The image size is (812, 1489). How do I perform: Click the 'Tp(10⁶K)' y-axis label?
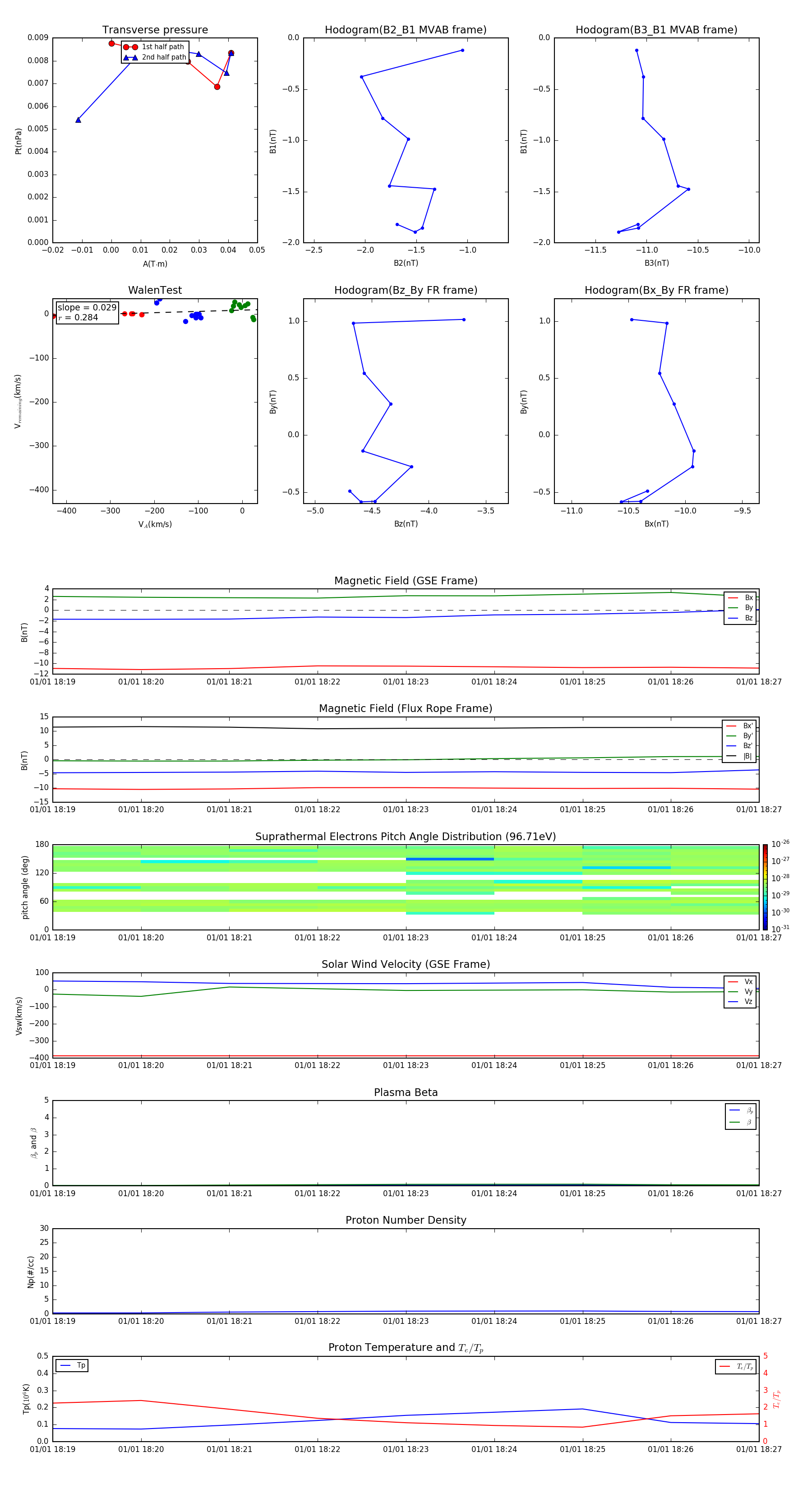coord(27,1399)
